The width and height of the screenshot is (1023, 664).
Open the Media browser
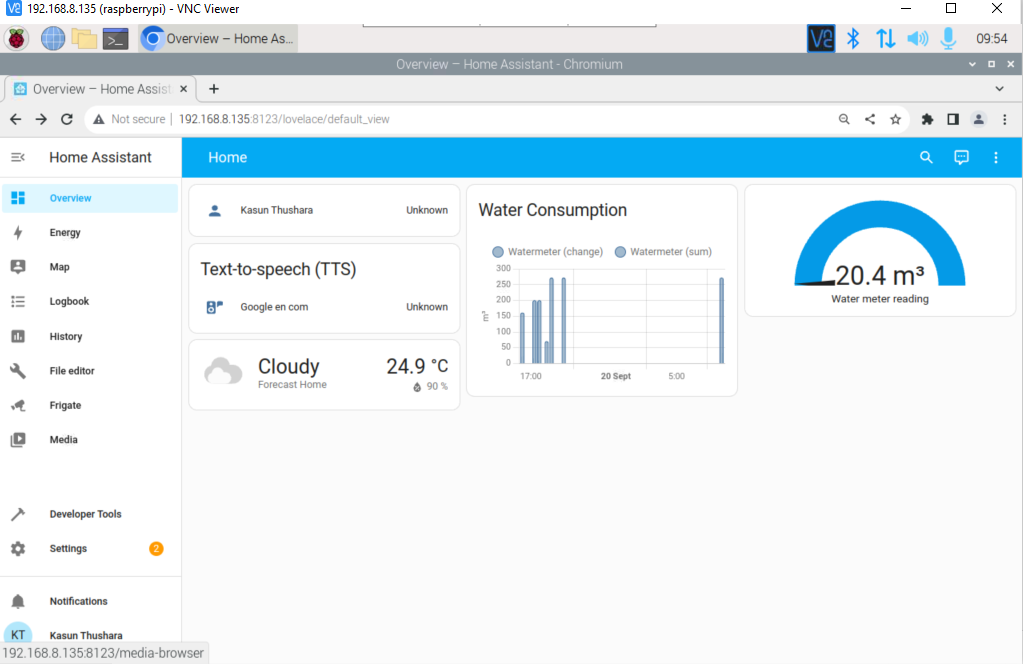(x=63, y=440)
